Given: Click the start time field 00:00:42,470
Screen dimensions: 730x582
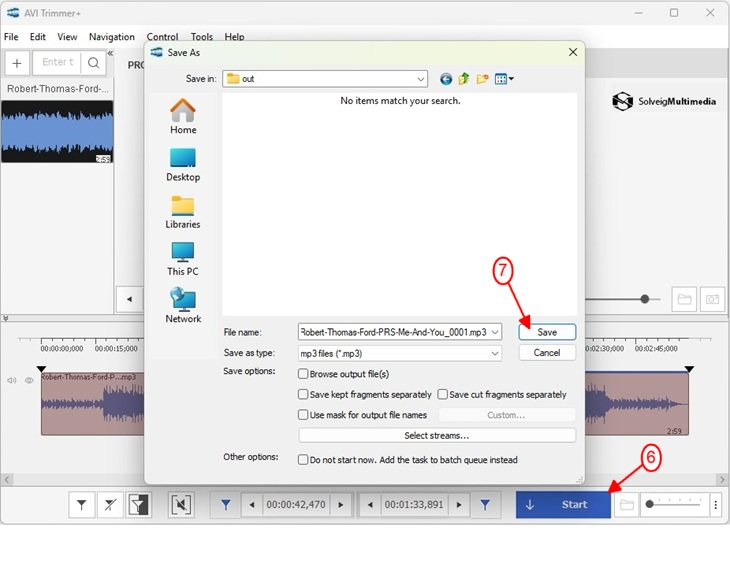Looking at the screenshot, I should 296,505.
